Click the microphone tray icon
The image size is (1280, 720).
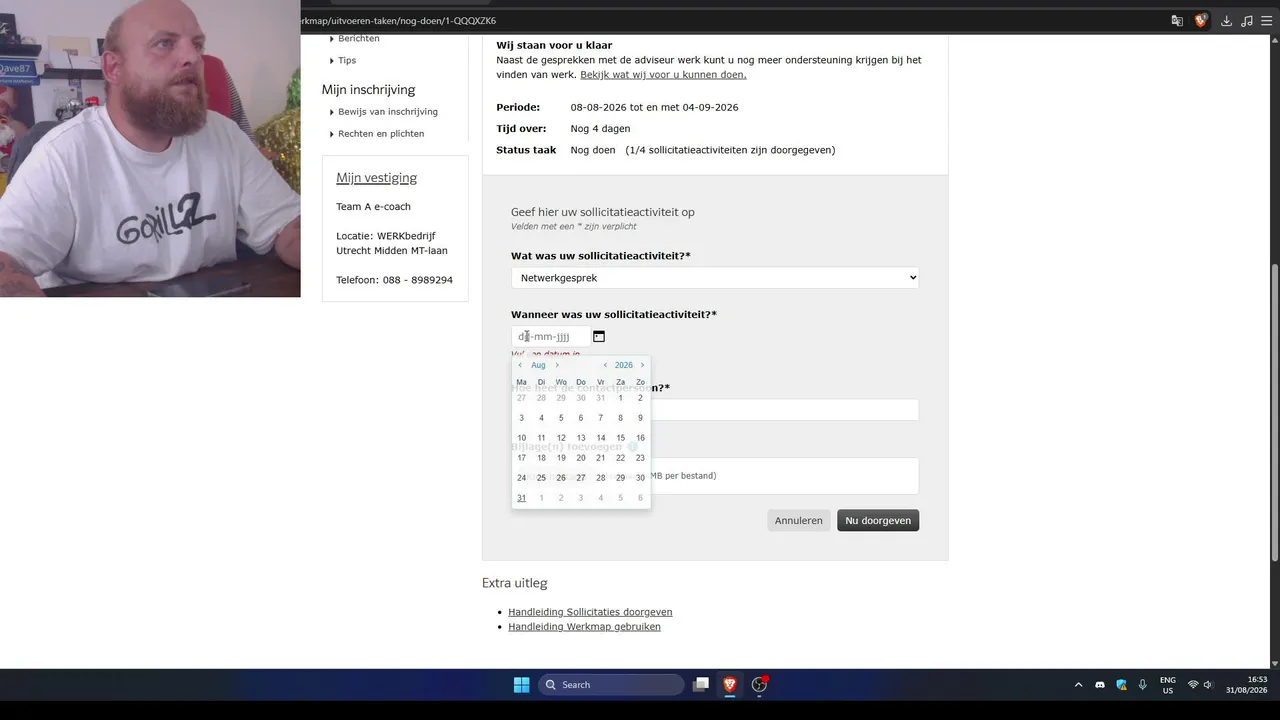tap(1142, 685)
